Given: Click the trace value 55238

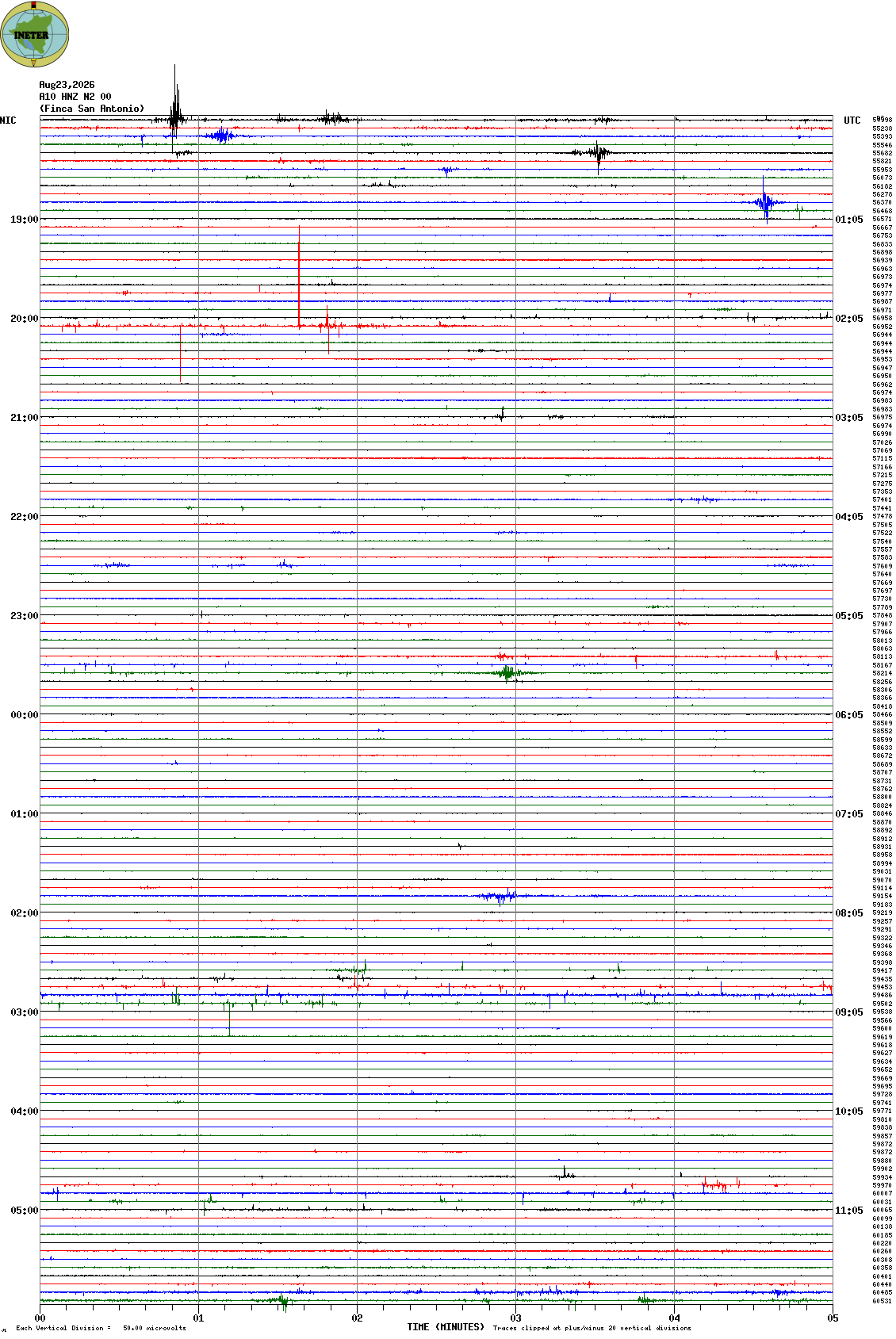Looking at the screenshot, I should 883,128.
